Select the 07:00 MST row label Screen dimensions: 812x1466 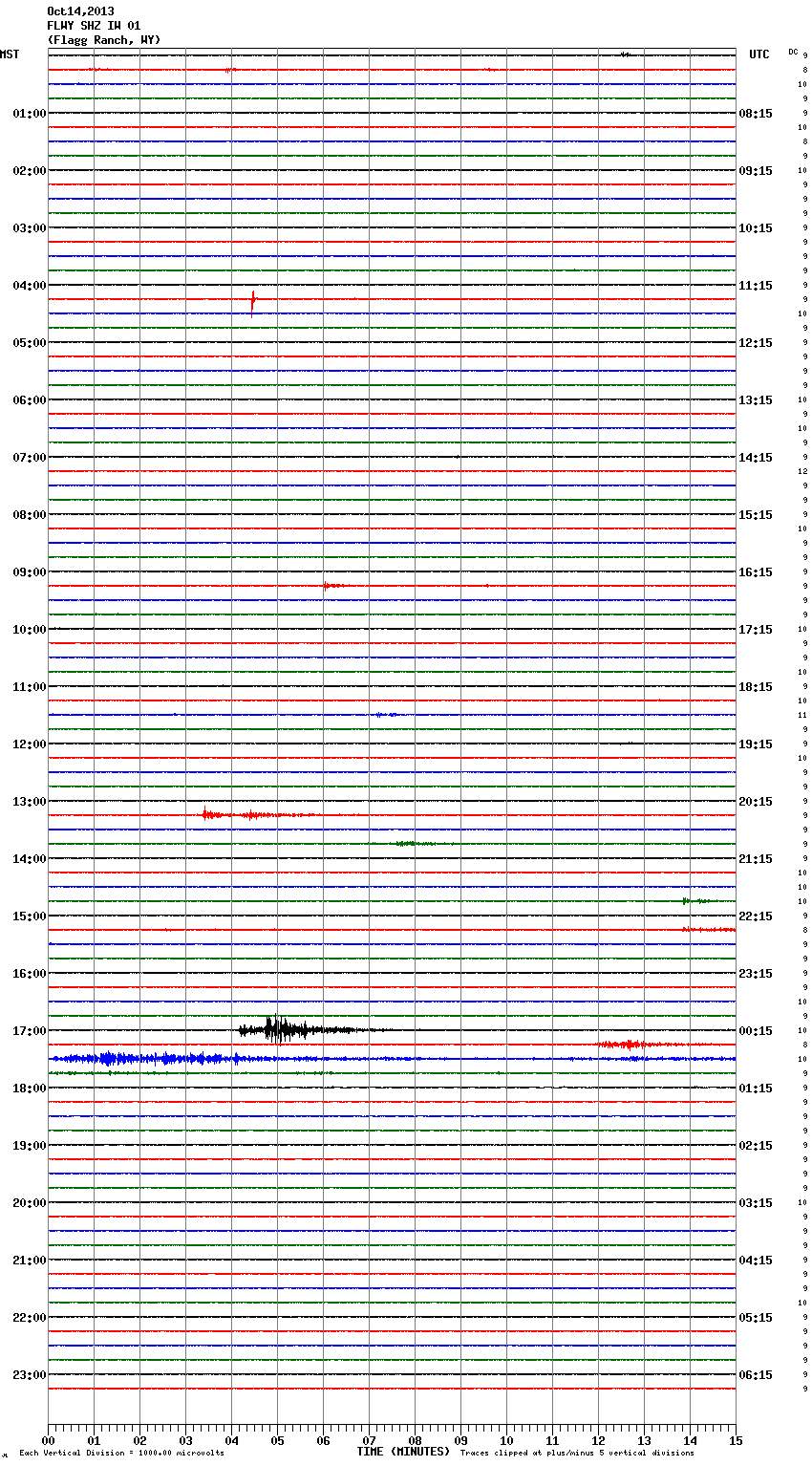click(29, 458)
